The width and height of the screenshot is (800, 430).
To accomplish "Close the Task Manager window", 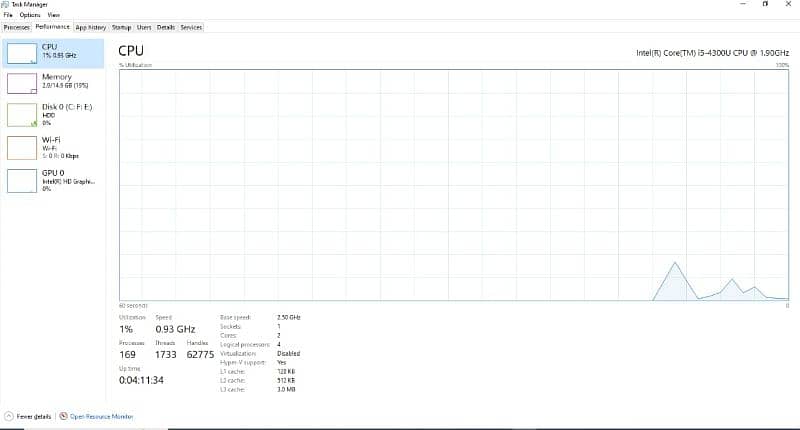I will pyautogui.click(x=788, y=4).
